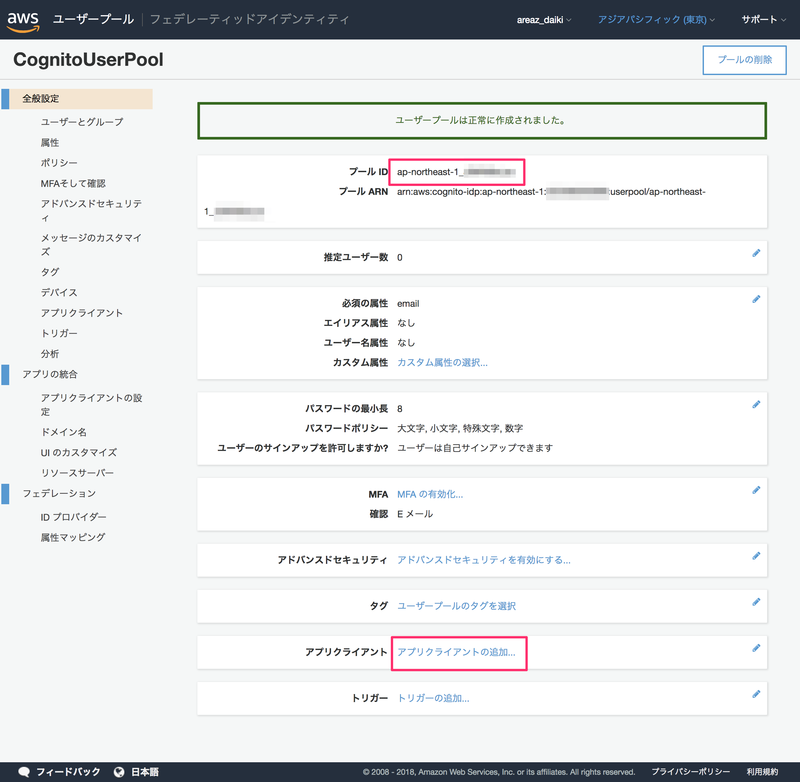Click the CognitoUserPool title

pos(88,60)
